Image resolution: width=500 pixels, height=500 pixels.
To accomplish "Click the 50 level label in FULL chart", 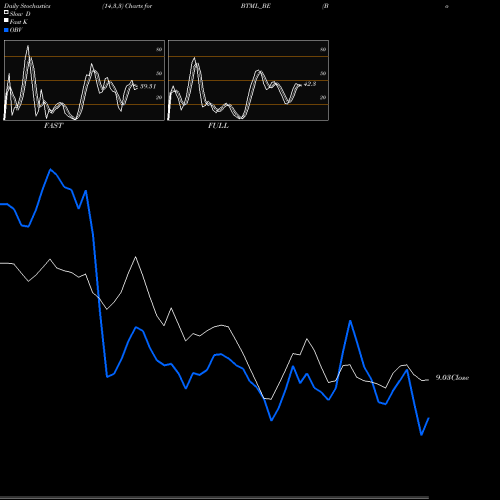I will tap(323, 73).
